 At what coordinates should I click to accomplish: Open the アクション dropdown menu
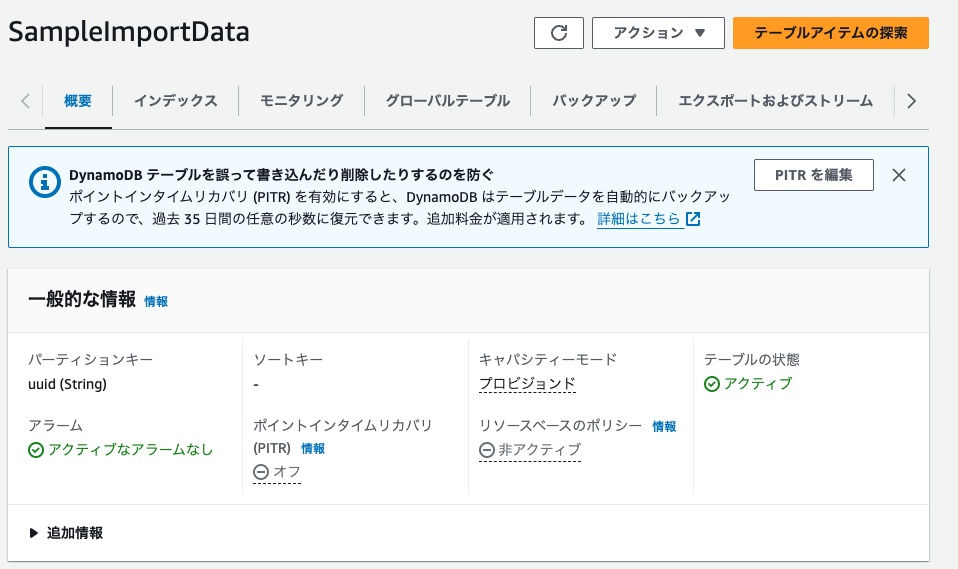click(656, 32)
